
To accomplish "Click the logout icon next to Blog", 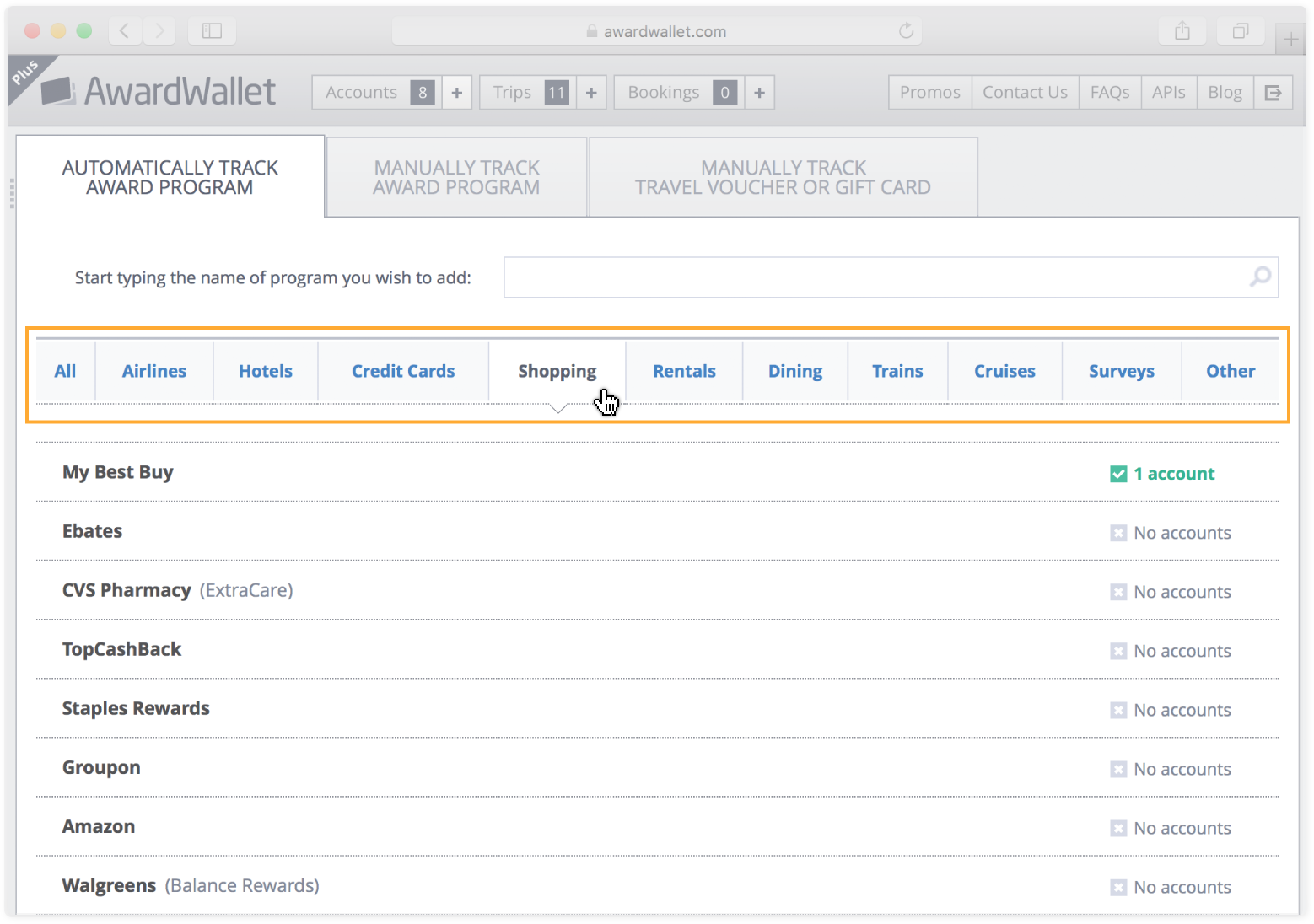I will point(1273,92).
